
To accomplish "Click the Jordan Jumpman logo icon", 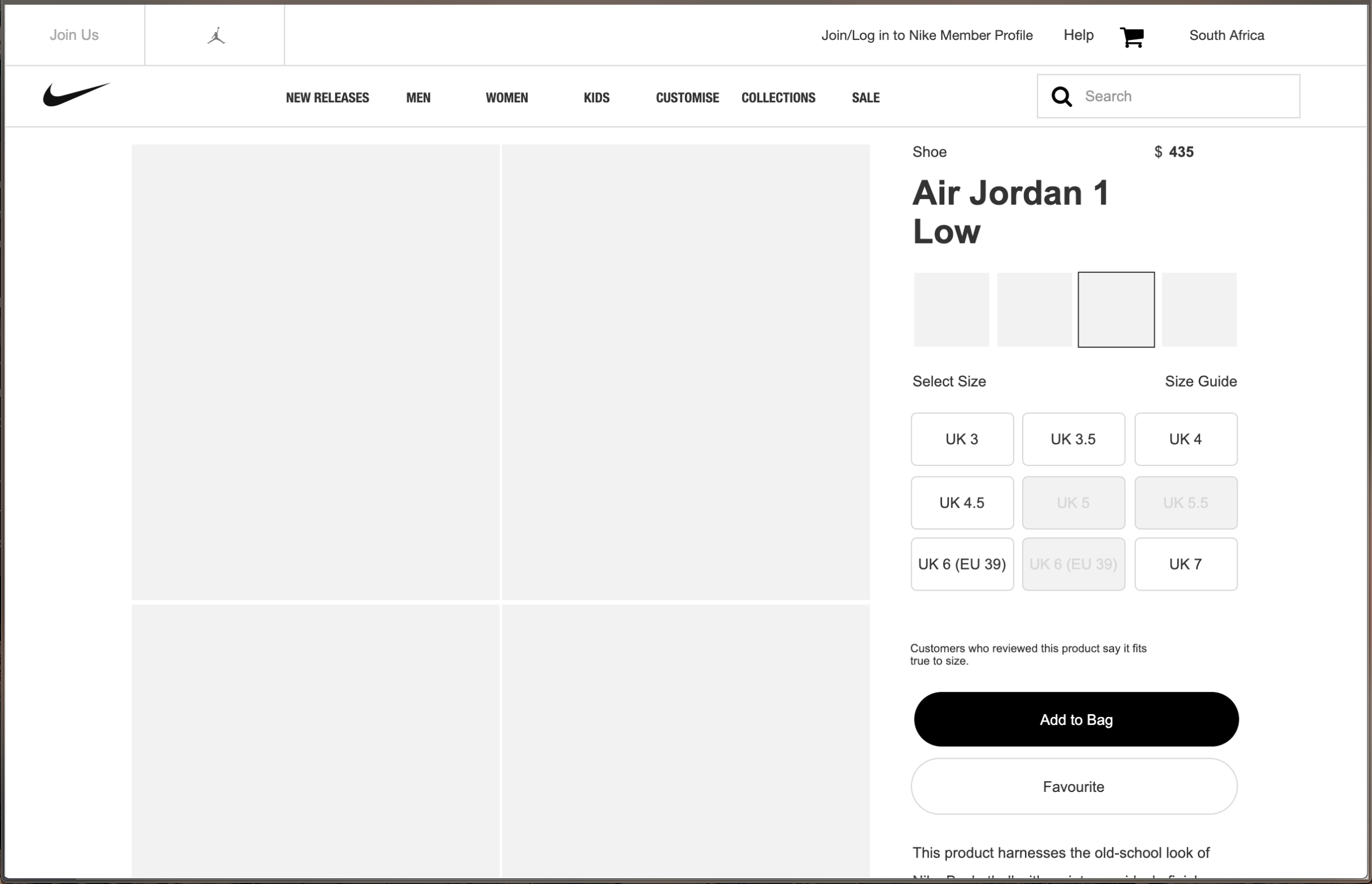I will click(216, 35).
